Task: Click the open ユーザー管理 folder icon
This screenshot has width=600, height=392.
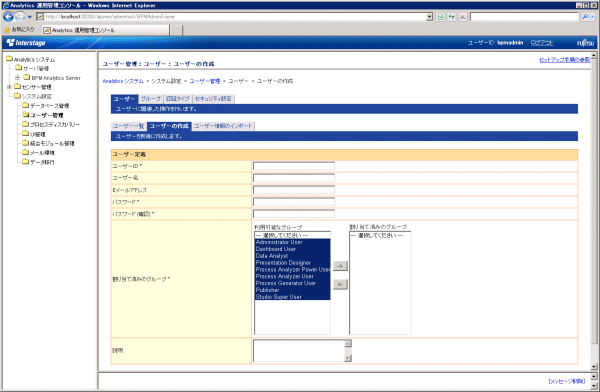Action: tap(26, 115)
